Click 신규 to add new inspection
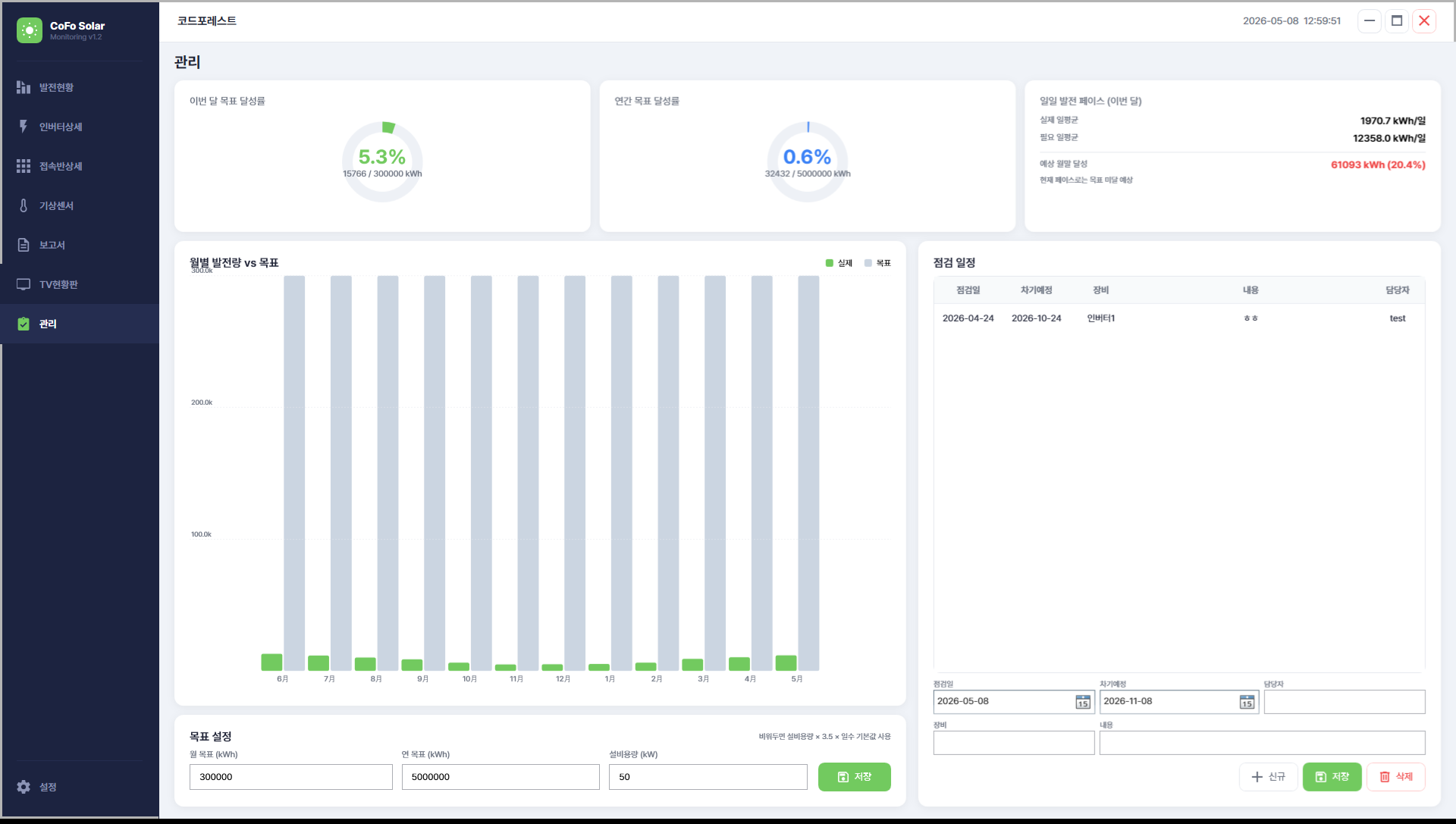This screenshot has height=824, width=1456. pyautogui.click(x=1268, y=777)
